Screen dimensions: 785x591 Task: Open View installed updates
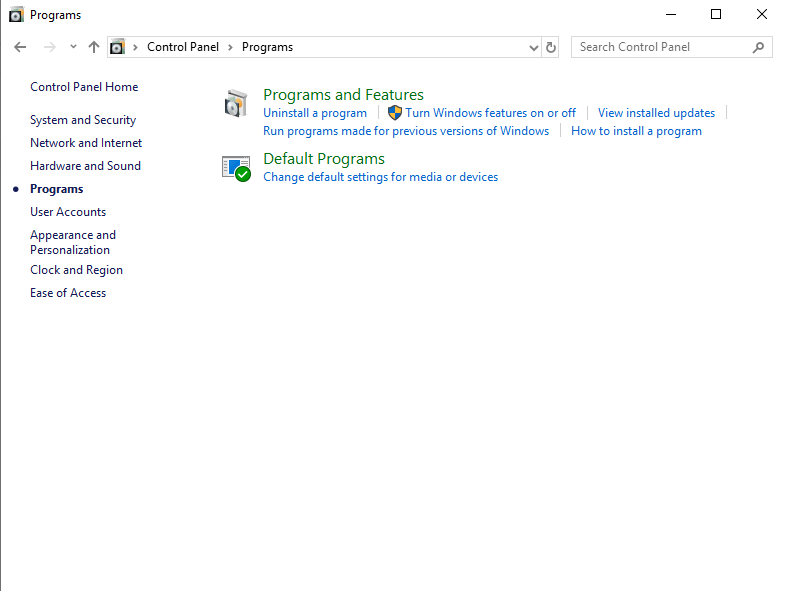pos(656,113)
